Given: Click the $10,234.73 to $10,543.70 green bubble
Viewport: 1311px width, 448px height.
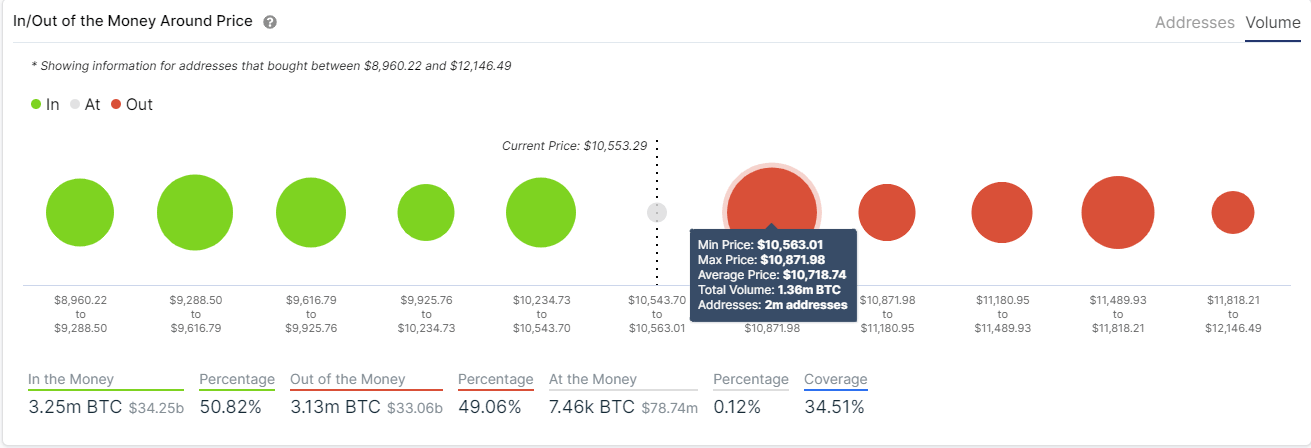Looking at the screenshot, I should coord(541,213).
